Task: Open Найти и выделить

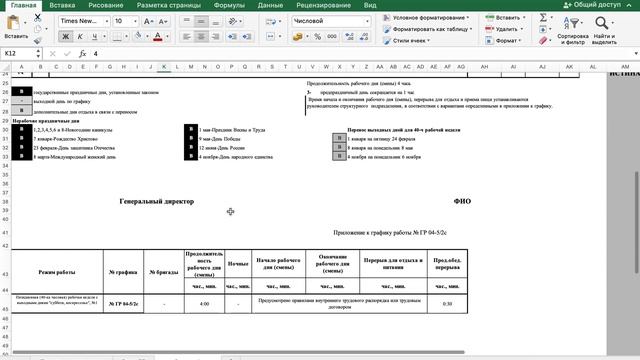Action: click(604, 30)
